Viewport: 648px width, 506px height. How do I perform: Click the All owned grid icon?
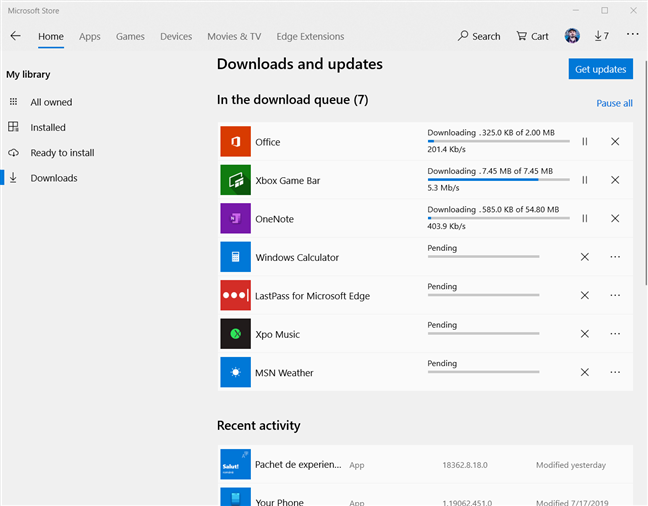tap(13, 102)
